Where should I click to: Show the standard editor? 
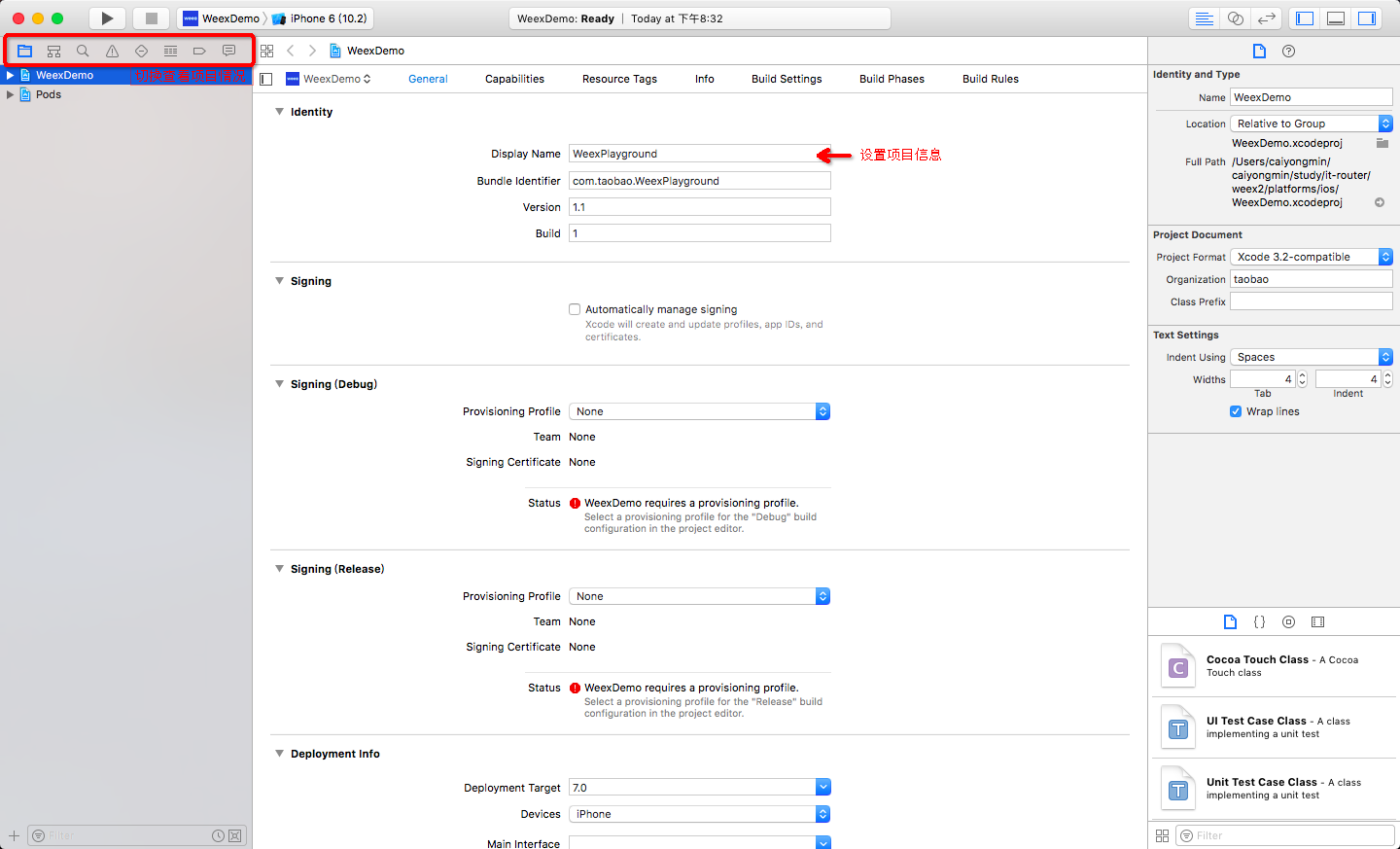pos(1204,18)
